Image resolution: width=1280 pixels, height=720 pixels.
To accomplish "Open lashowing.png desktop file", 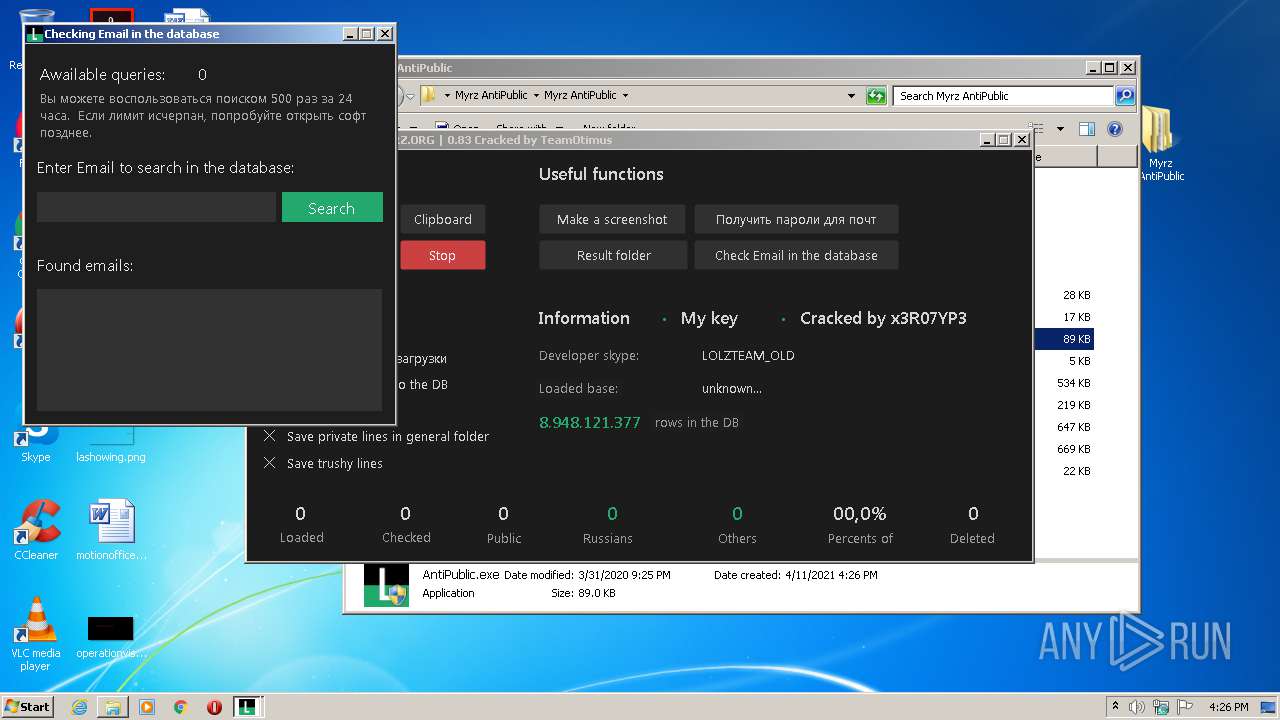I will tap(111, 445).
